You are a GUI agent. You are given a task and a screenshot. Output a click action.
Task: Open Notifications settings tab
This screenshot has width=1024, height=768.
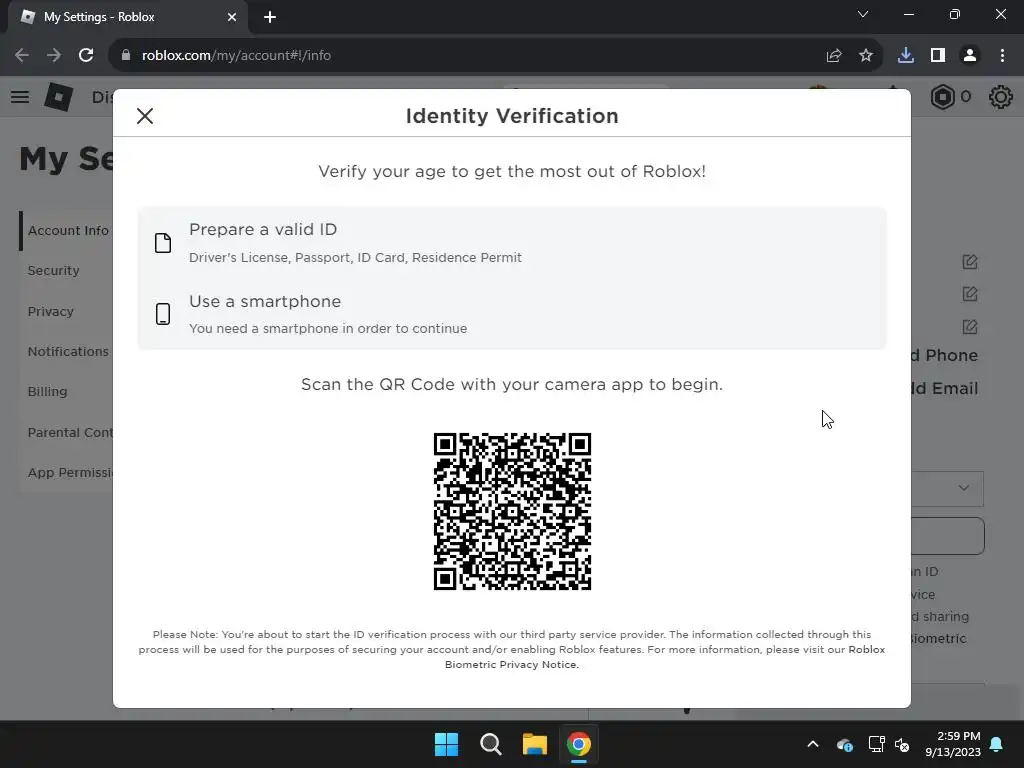(68, 351)
